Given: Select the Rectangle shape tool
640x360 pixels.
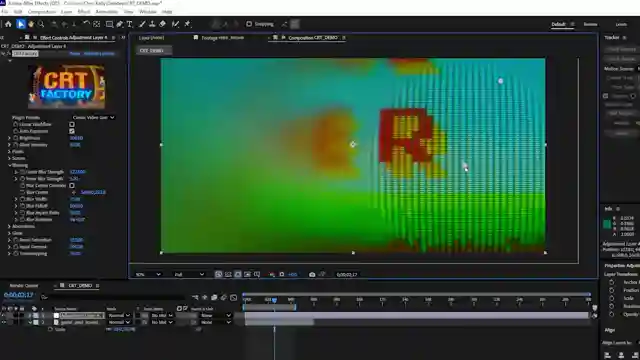Looking at the screenshot, I should 109,24.
